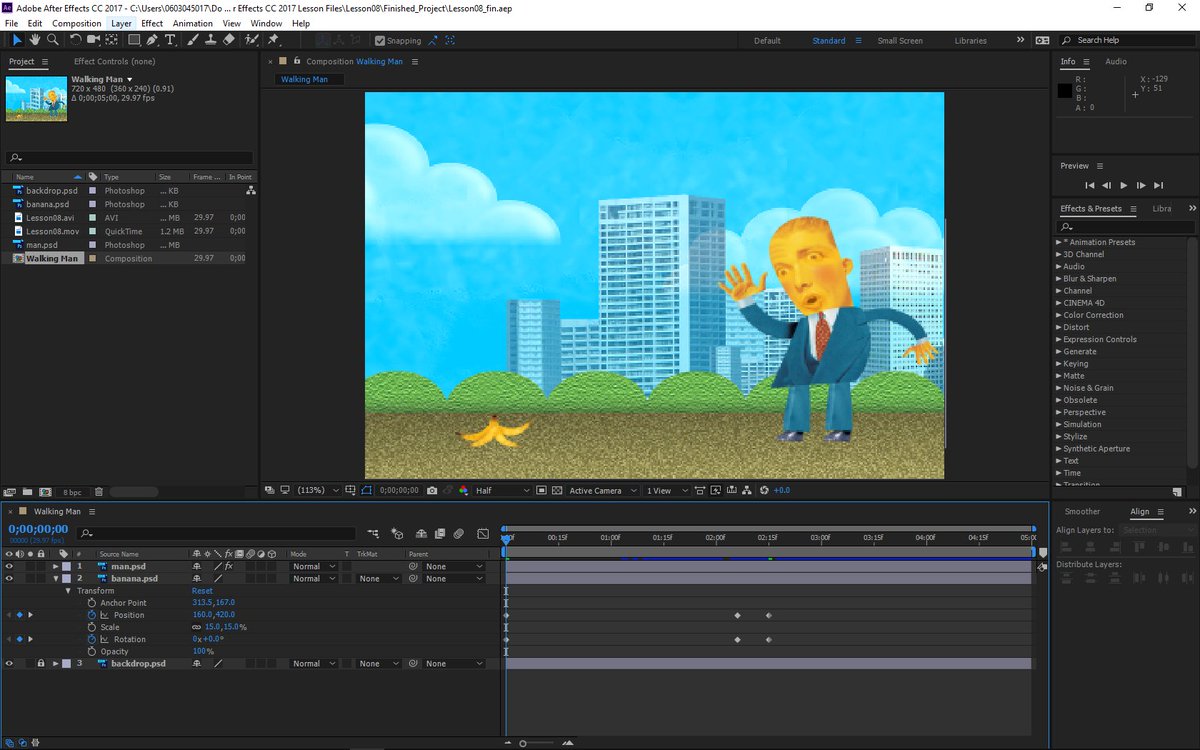Select the Roto Brush tool
This screenshot has height=750, width=1200.
[251, 40]
